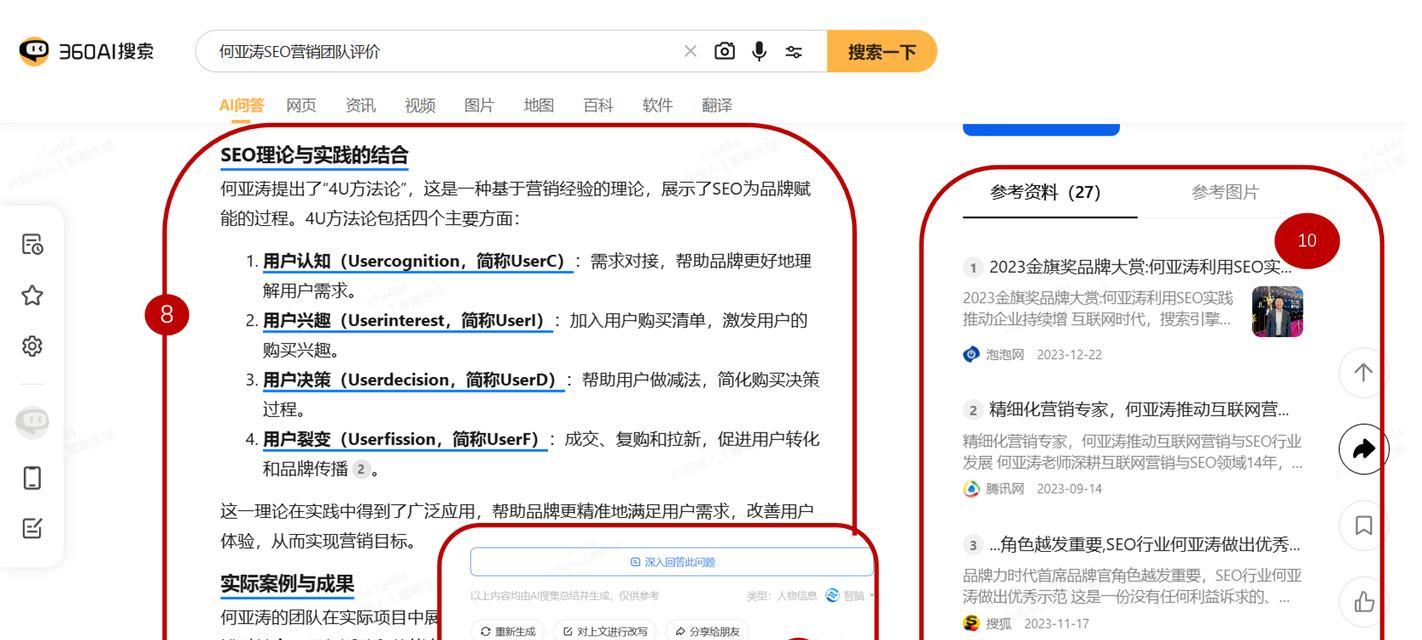This screenshot has height=640, width=1422.
Task: Click 实际案例与成果 heading
Action: pyautogui.click(x=287, y=584)
